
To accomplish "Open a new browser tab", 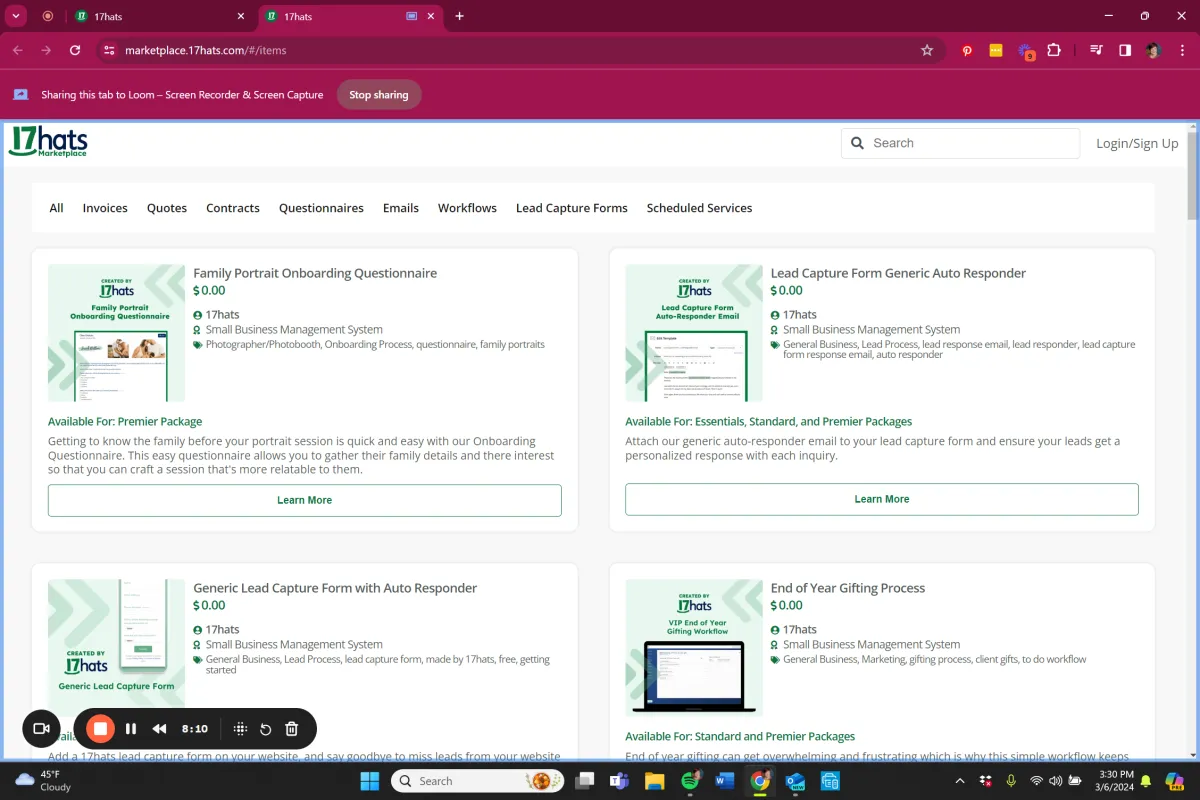I will 460,16.
